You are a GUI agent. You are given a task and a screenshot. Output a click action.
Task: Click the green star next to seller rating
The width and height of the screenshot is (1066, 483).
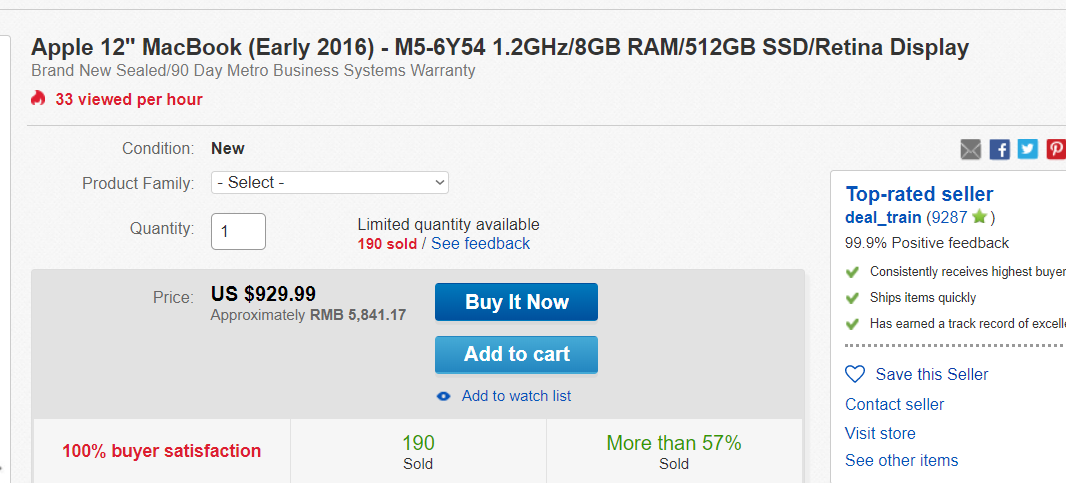click(979, 217)
